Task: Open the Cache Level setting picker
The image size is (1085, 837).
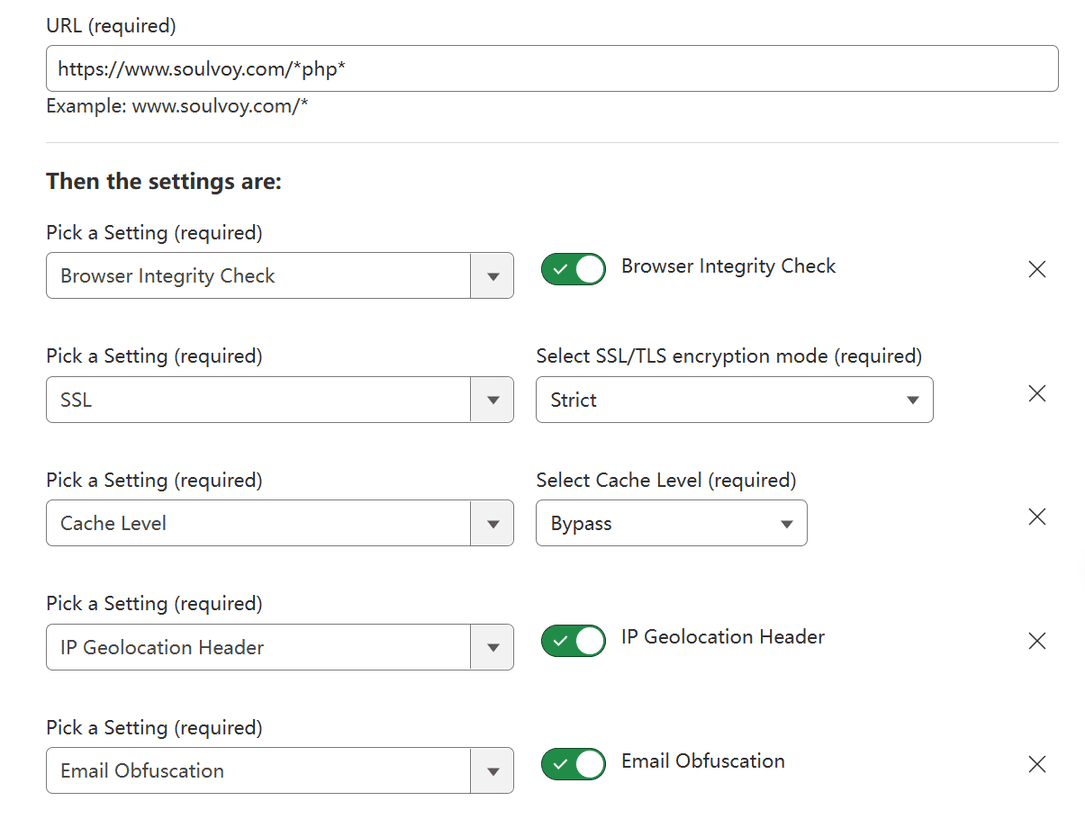Action: pos(279,522)
